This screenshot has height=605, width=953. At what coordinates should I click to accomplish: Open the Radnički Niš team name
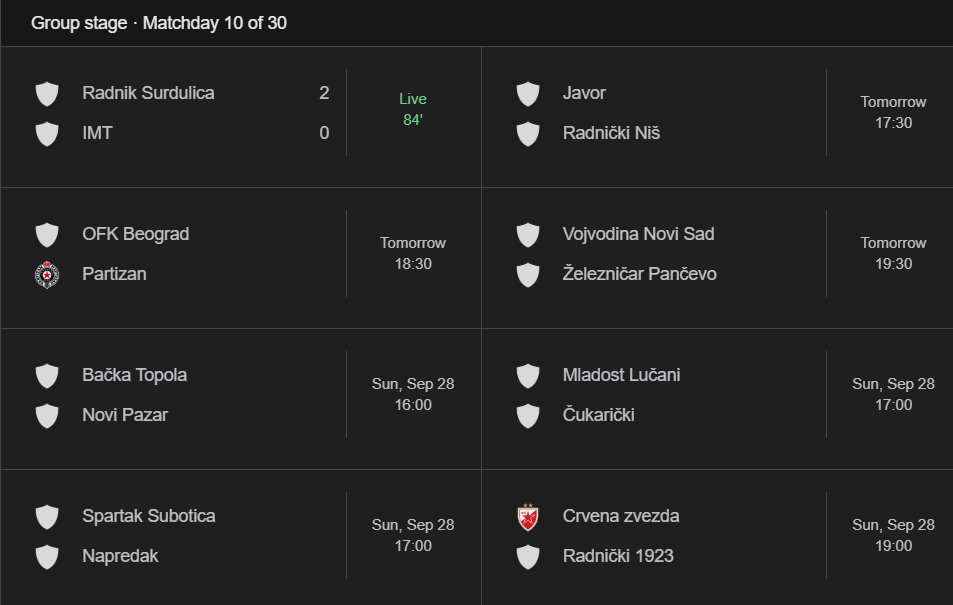(x=611, y=133)
